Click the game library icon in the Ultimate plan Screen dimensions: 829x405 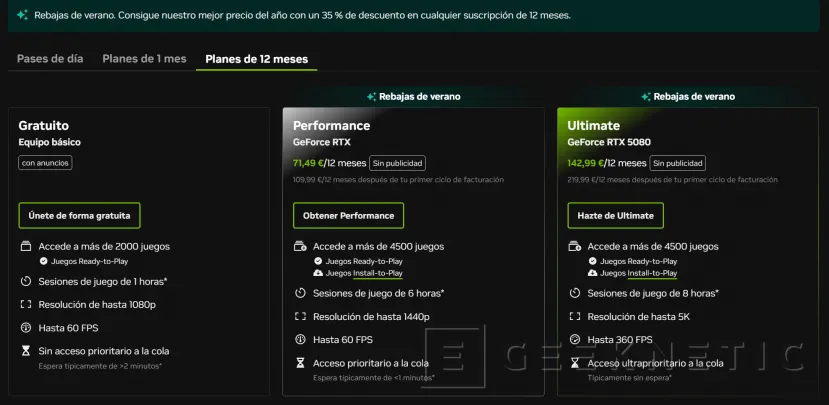click(575, 246)
